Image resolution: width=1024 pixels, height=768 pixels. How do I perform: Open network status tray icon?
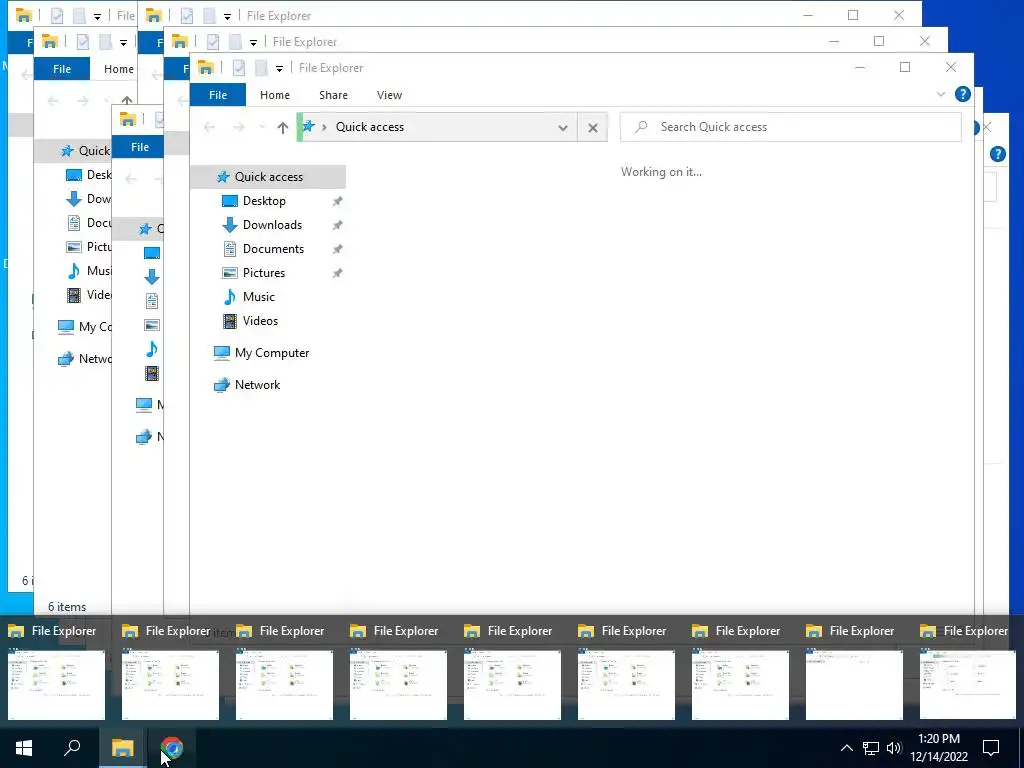click(x=871, y=748)
